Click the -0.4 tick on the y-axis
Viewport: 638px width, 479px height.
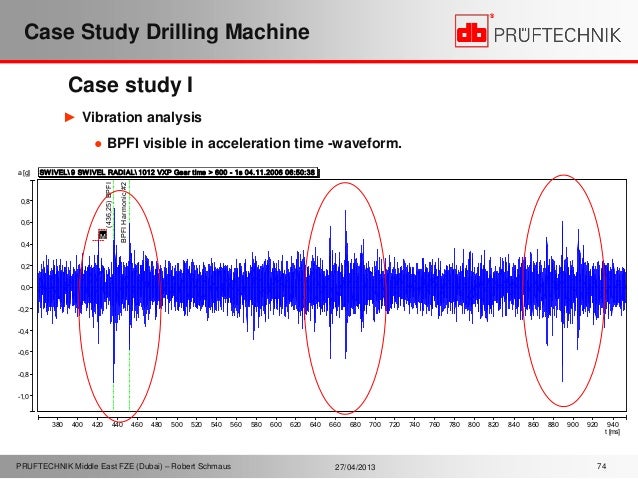click(24, 331)
